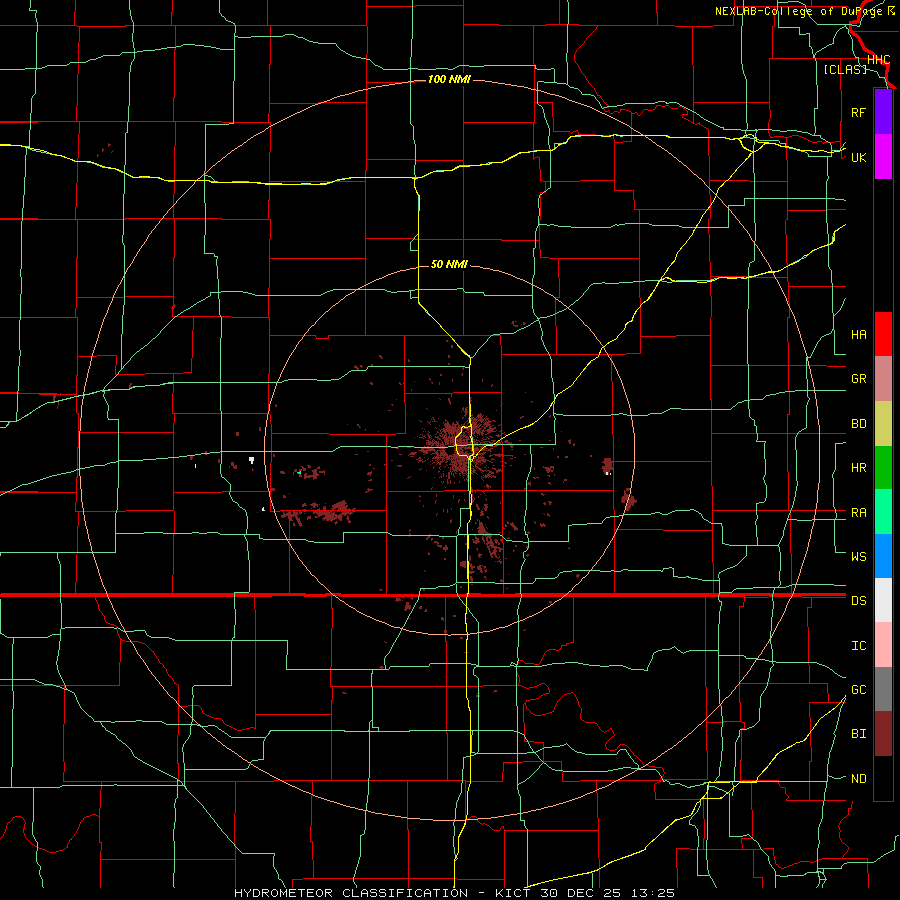Click the 'BI' legend label
Viewport: 900px width, 900px height.
pyautogui.click(x=858, y=734)
